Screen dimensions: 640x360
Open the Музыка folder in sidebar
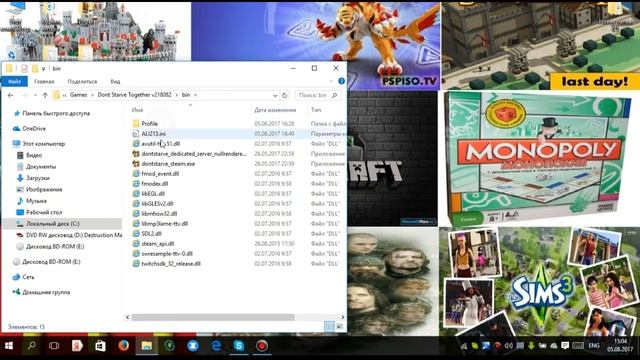(36, 201)
